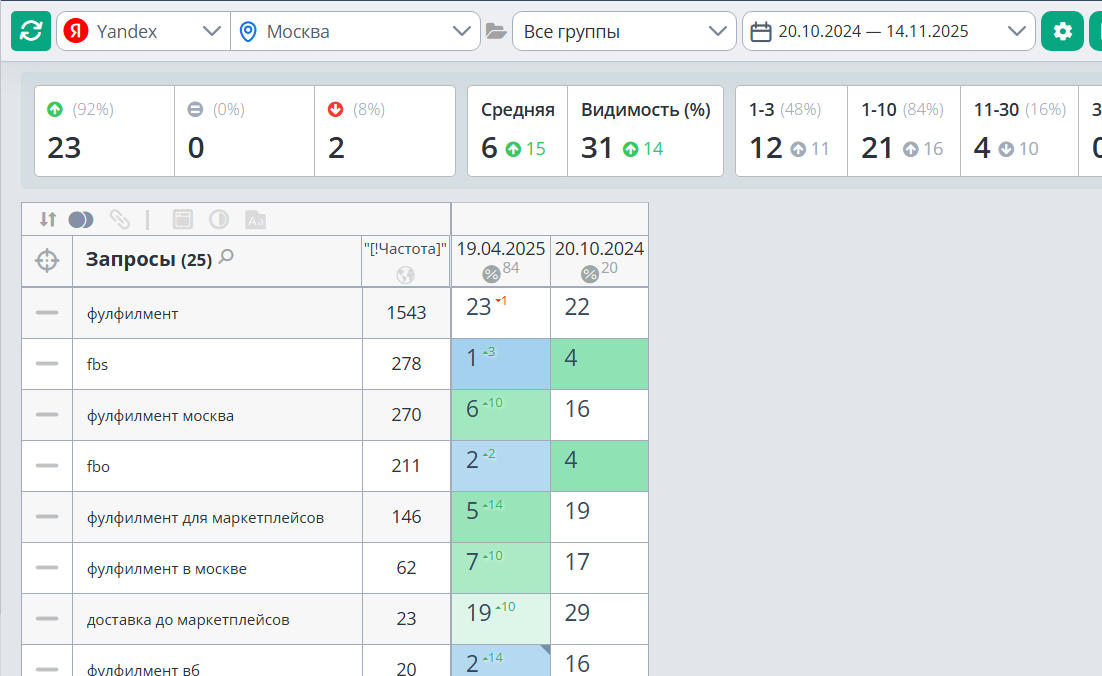Click the dash icon for доставка до маркетплейсов
Screen dimensions: 1102x676
point(47,618)
